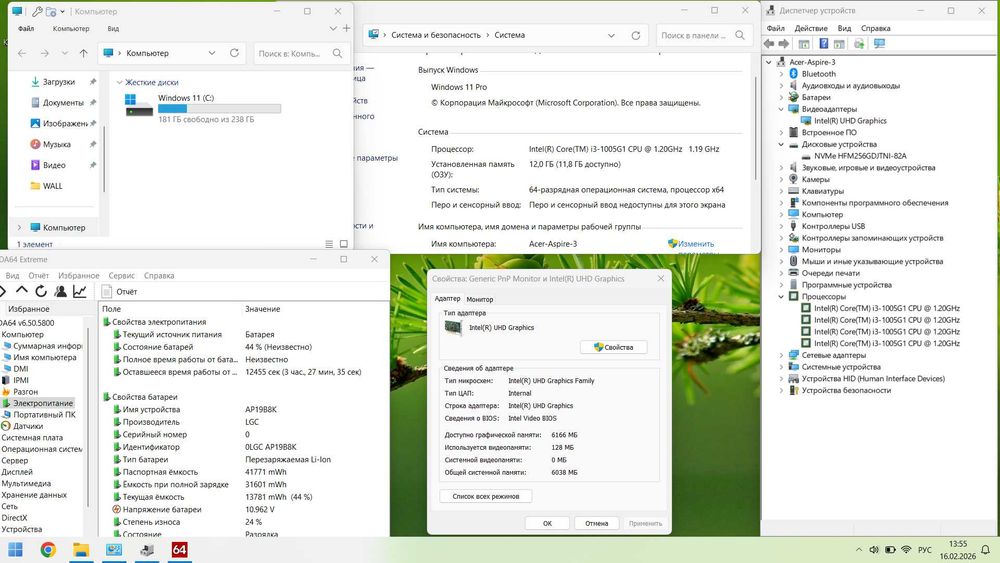Open Chrome from the taskbar

point(48,550)
